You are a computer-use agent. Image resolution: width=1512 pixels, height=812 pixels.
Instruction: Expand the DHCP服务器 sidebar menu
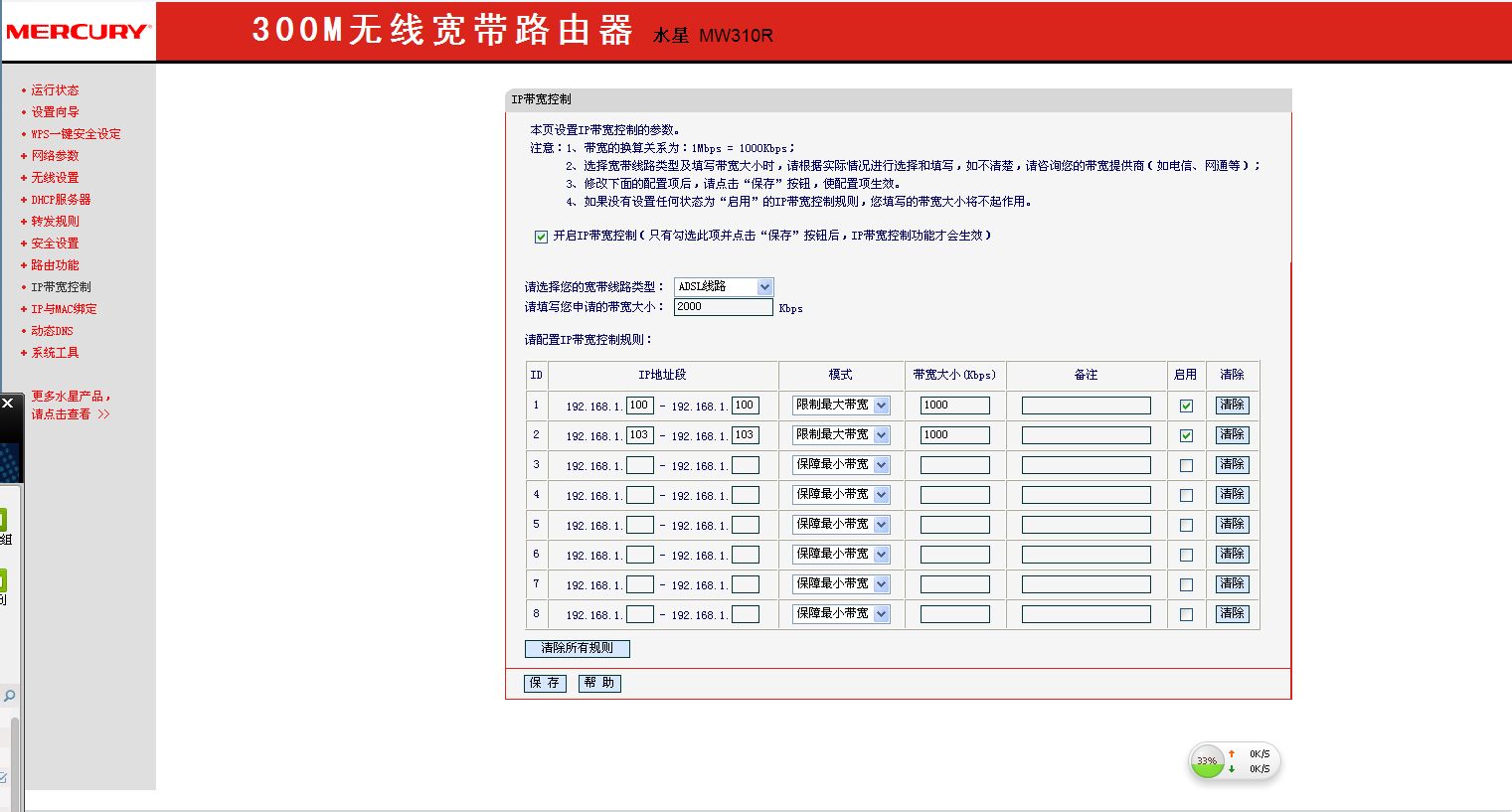(x=61, y=200)
